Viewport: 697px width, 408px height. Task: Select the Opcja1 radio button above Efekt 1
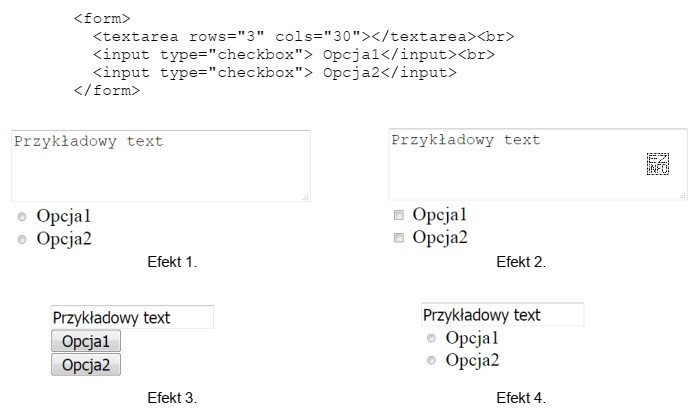coord(23,217)
